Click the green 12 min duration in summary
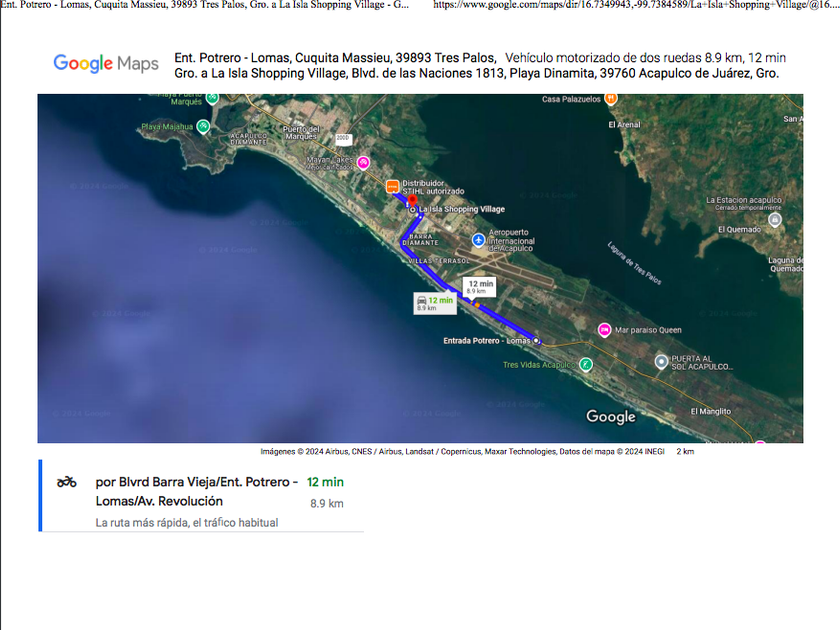840x630 pixels. tap(325, 482)
